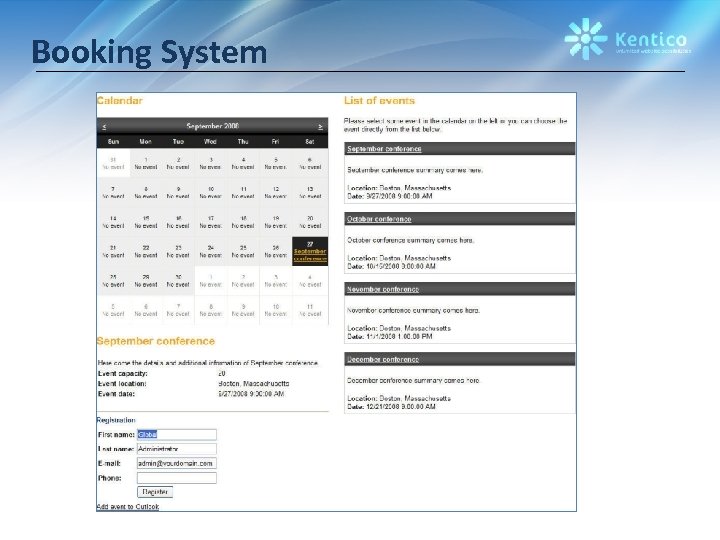
Task: Click the September 2008 calendar title
Action: coord(213,126)
